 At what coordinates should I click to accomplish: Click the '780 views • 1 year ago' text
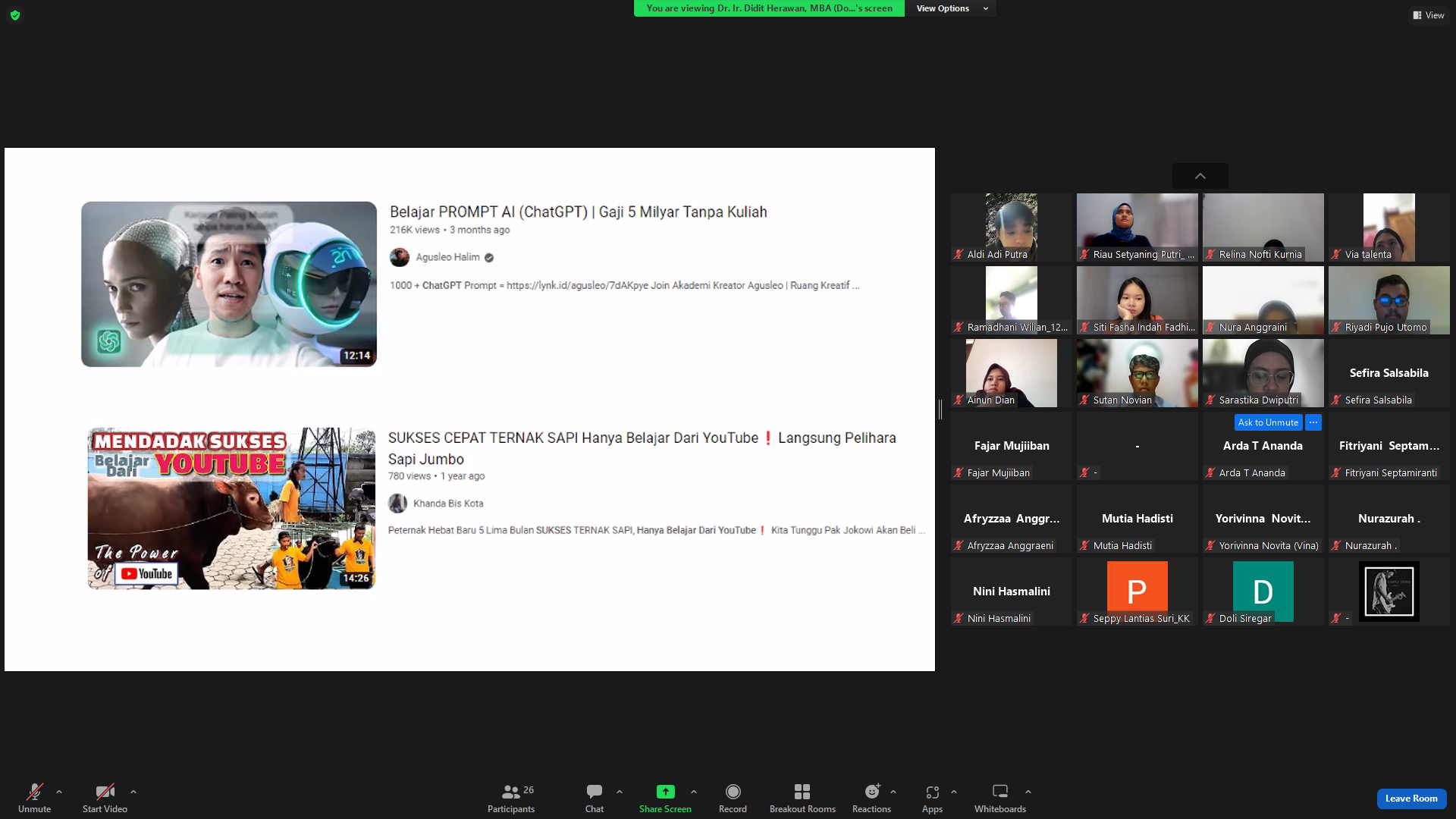[436, 476]
